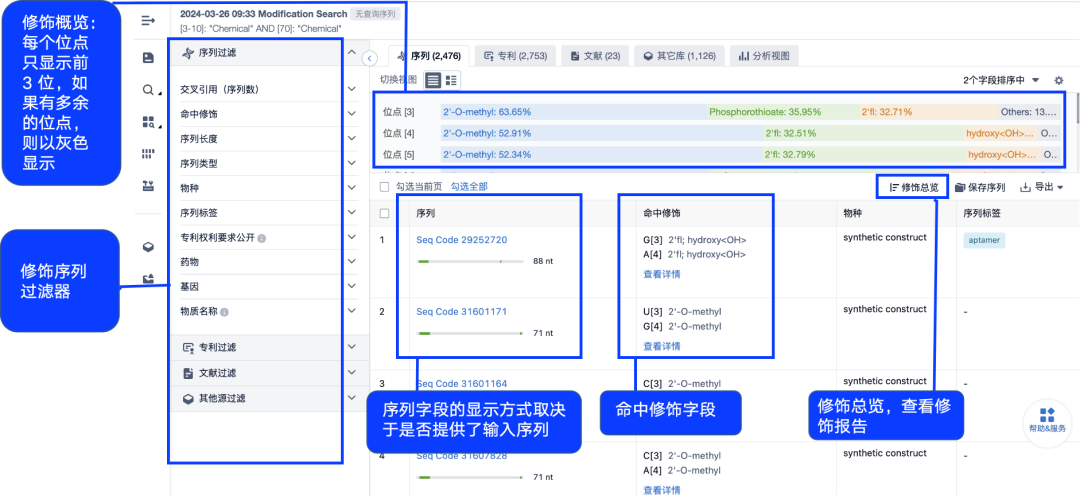
Task: Open the search magnifier icon in left sidebar
Action: point(149,90)
